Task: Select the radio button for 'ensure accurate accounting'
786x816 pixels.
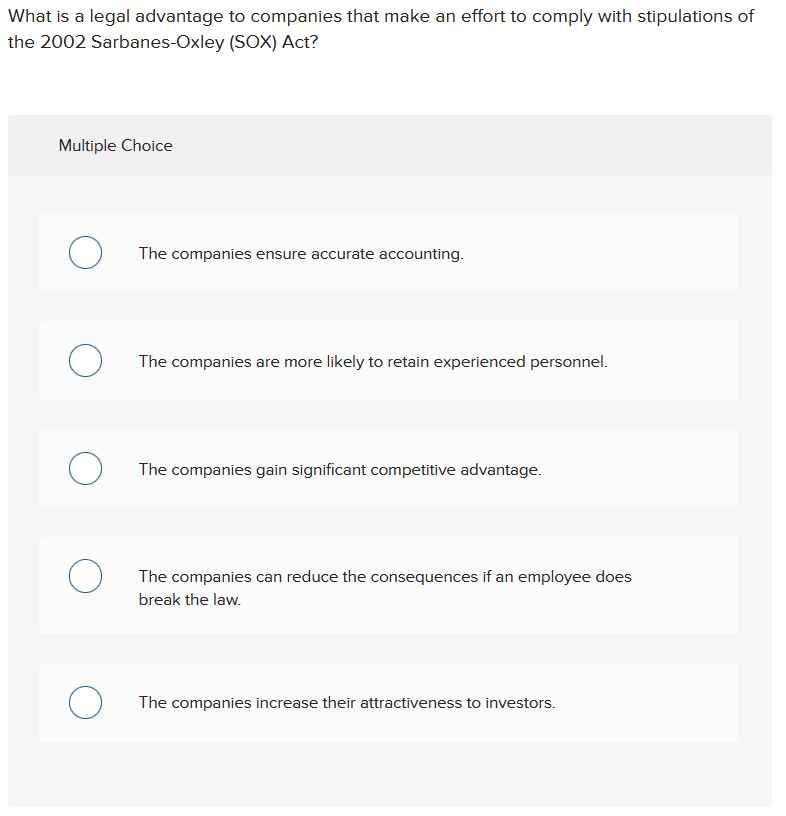Action: point(85,253)
